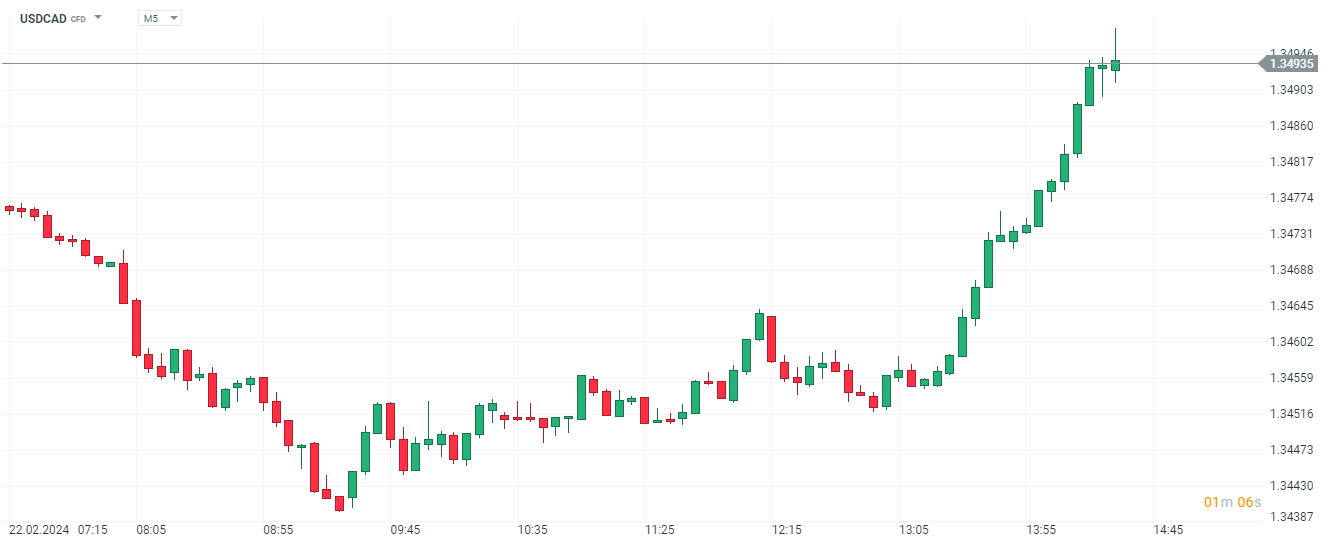
Task: Click the CFD label beside USDCAD
Action: tap(78, 19)
